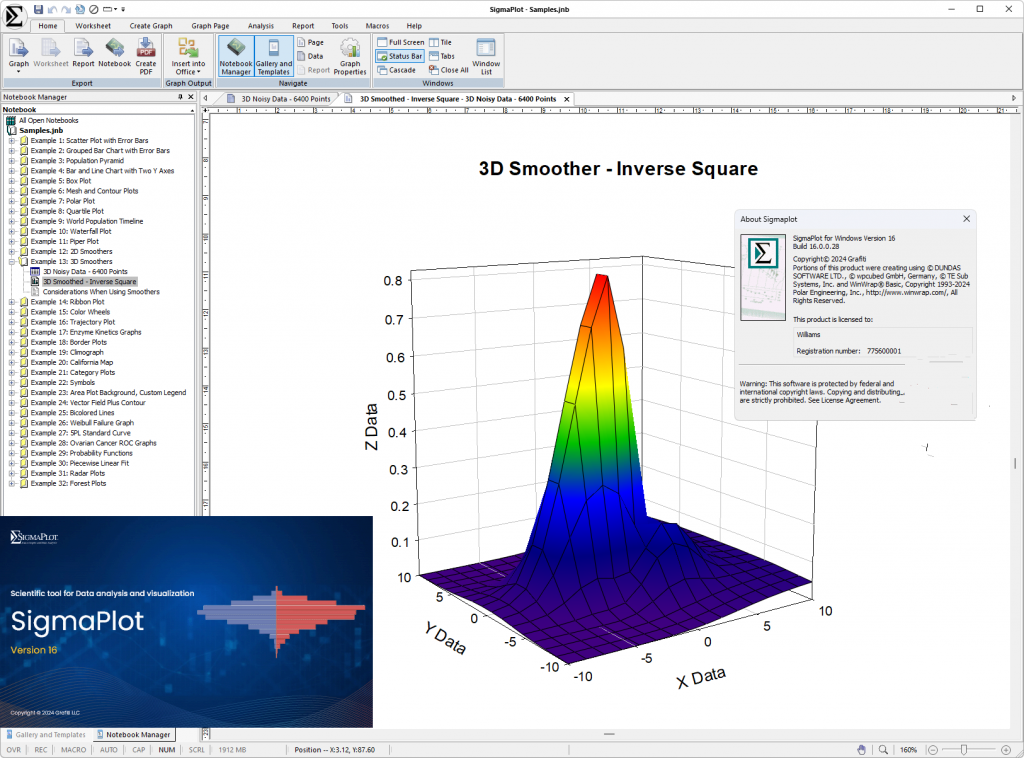The image size is (1024, 758).
Task: Click the Undo arrow in title bar
Action: [x=52, y=9]
